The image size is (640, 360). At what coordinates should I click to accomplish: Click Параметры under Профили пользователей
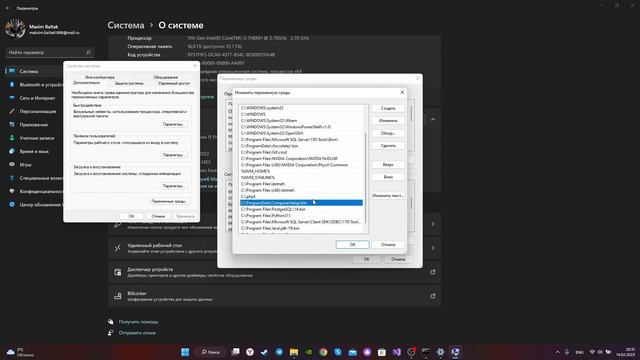pos(173,155)
